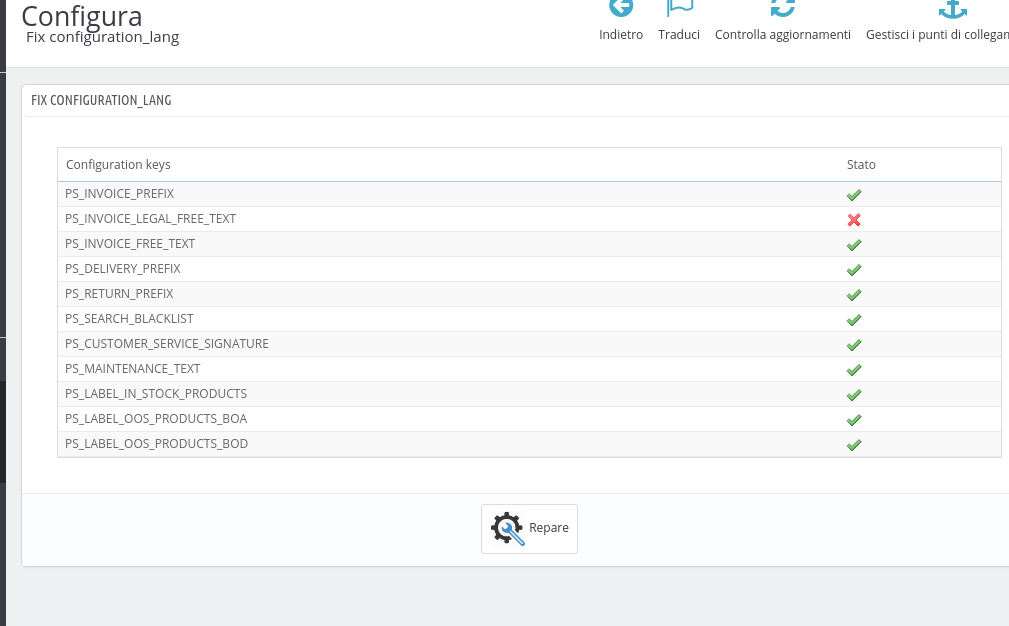The height and width of the screenshot is (626, 1009).
Task: Click the Fix configuration_lang subtitle
Action: 102,37
